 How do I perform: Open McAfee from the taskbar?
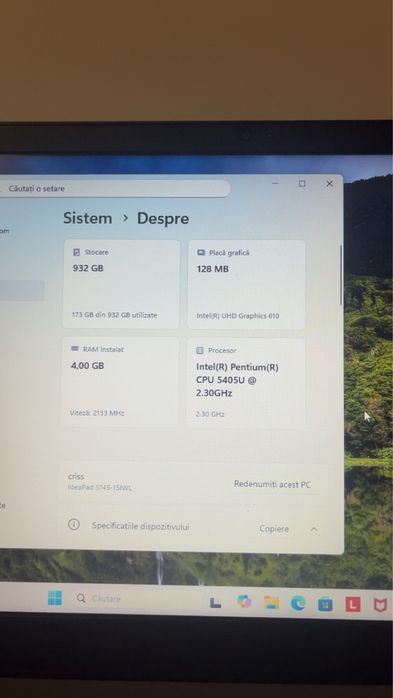380,605
